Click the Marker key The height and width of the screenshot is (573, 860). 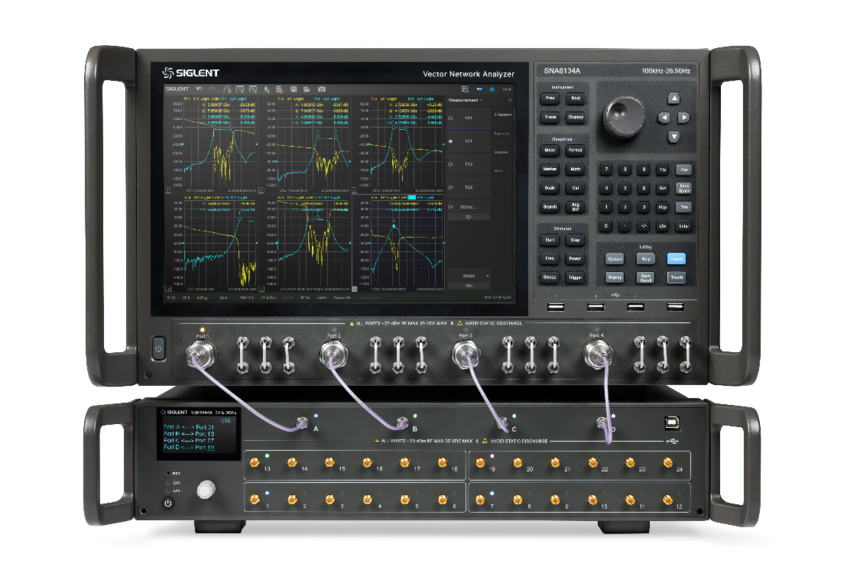550,169
